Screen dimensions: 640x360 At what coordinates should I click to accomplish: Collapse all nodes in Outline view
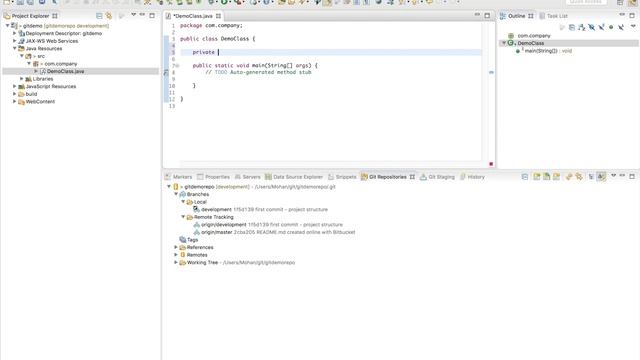[x=572, y=27]
